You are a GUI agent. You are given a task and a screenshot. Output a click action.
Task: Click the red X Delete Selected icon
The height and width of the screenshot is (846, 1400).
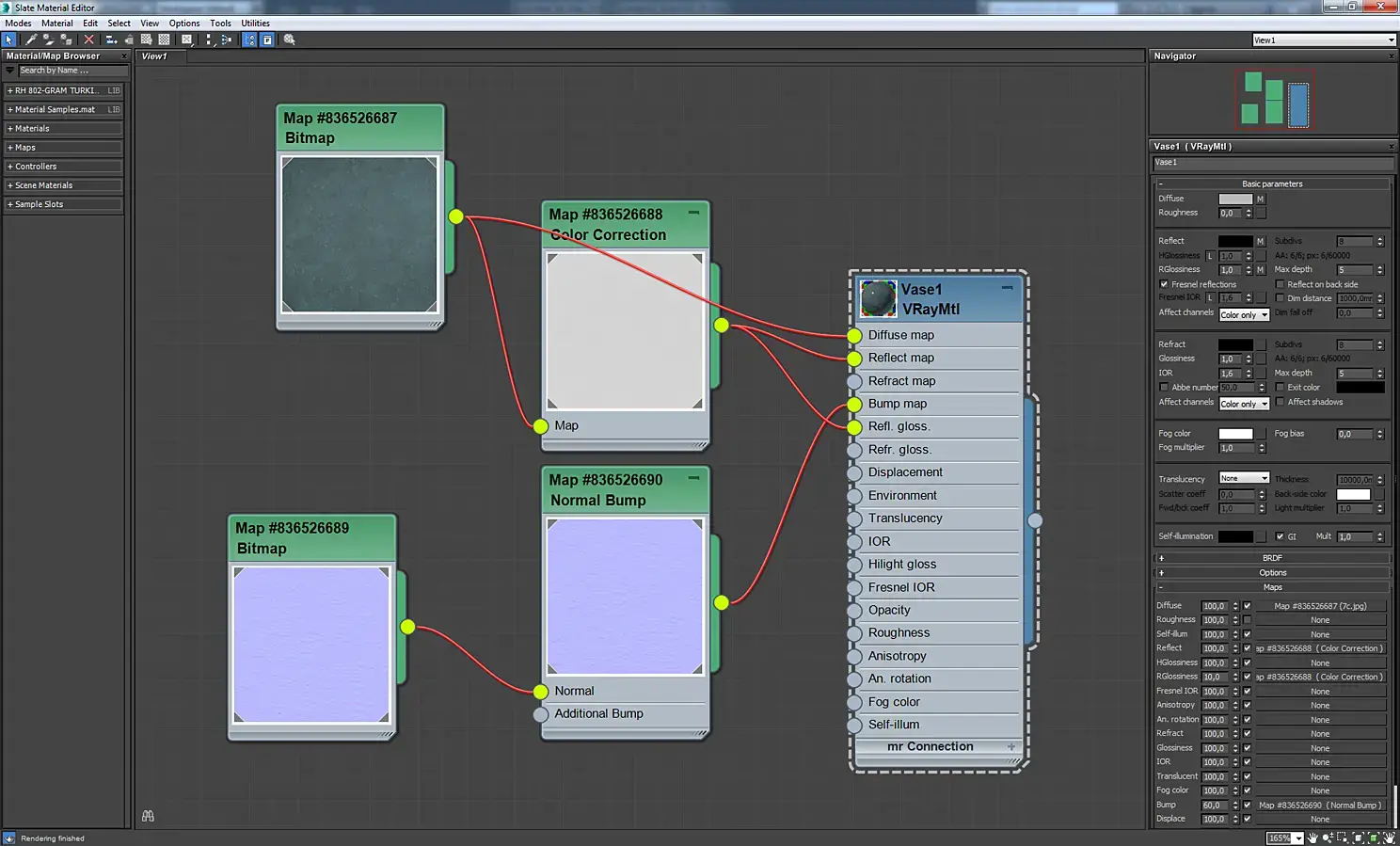click(x=88, y=40)
